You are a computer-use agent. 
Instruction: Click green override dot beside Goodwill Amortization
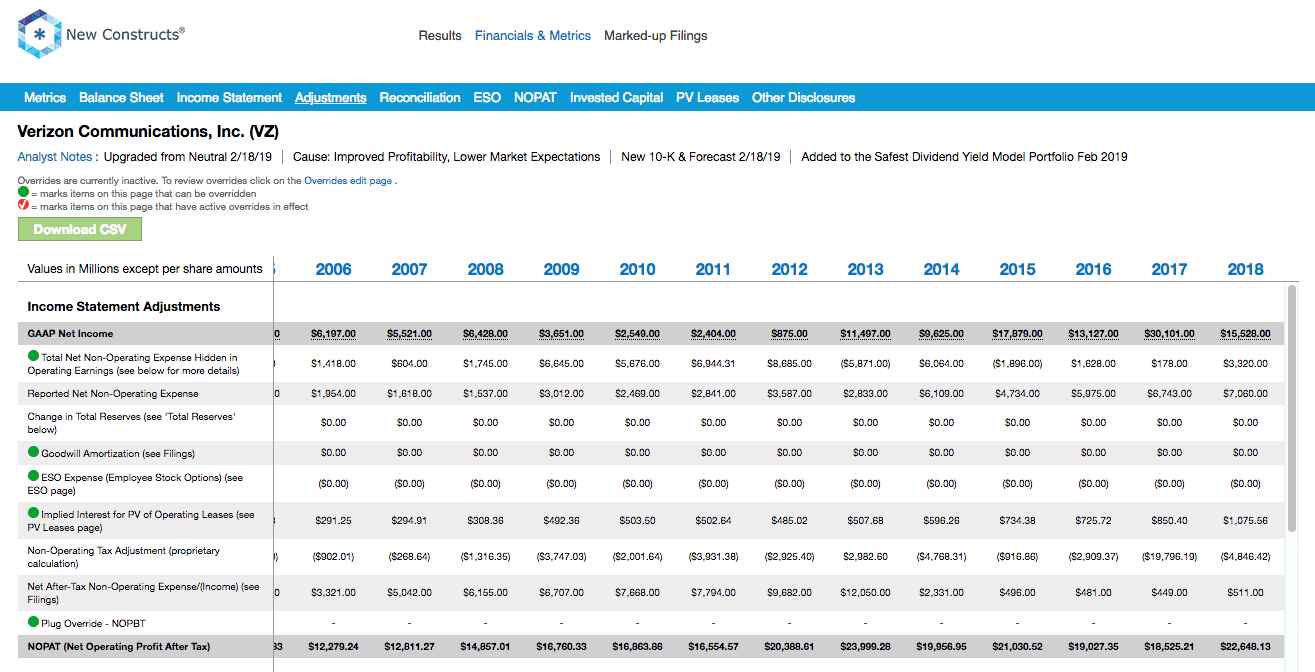(x=34, y=453)
